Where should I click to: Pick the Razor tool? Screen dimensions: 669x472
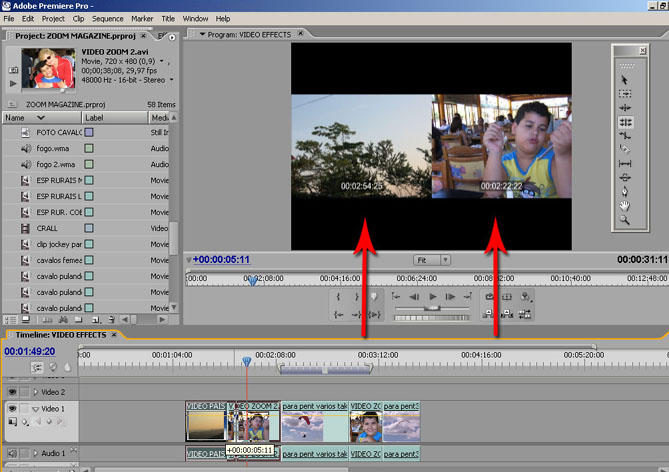625,149
